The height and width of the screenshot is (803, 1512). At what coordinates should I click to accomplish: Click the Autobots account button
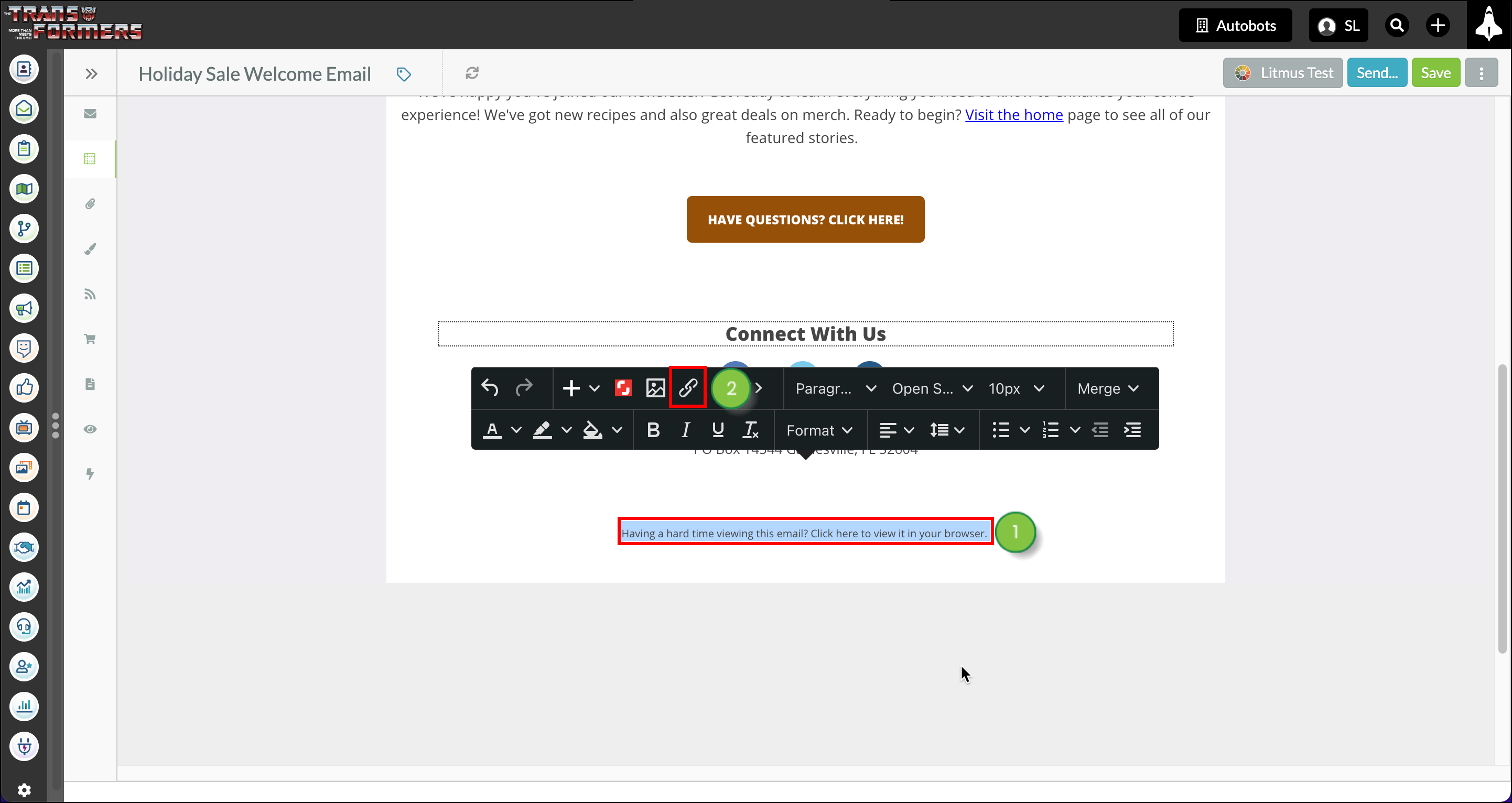[x=1236, y=25]
